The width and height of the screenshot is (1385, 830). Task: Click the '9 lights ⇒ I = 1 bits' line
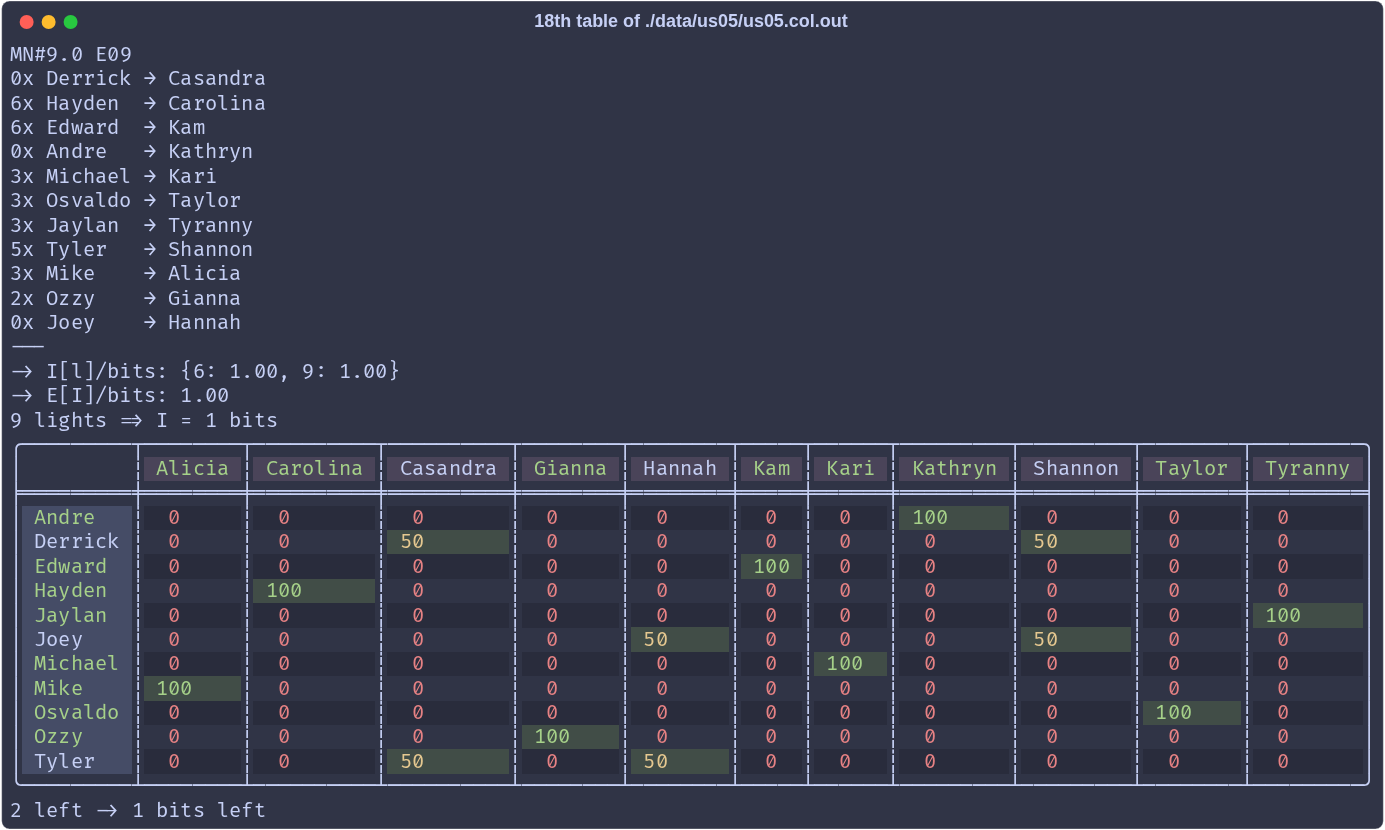pos(144,420)
